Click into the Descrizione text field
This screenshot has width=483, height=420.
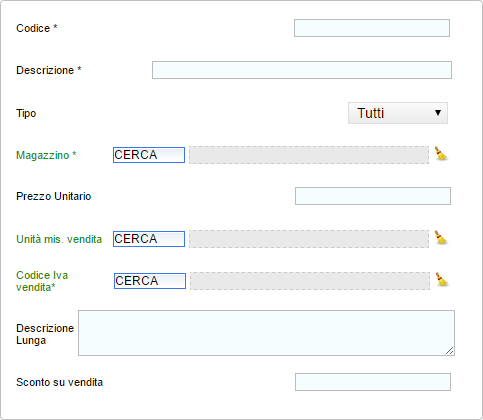point(302,70)
